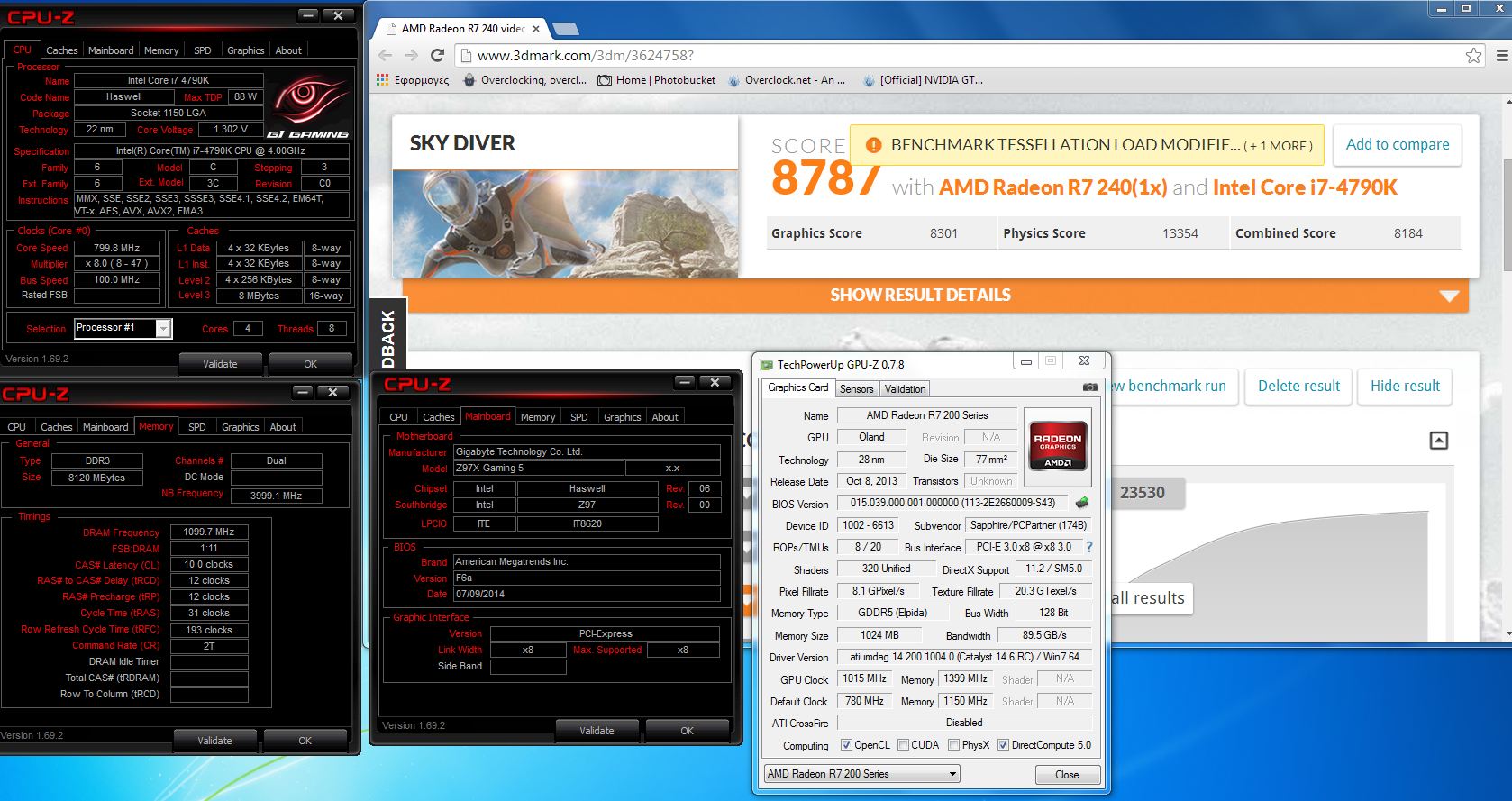1512x801 pixels.
Task: Expand the Show Result Details bar
Action: (x=935, y=296)
